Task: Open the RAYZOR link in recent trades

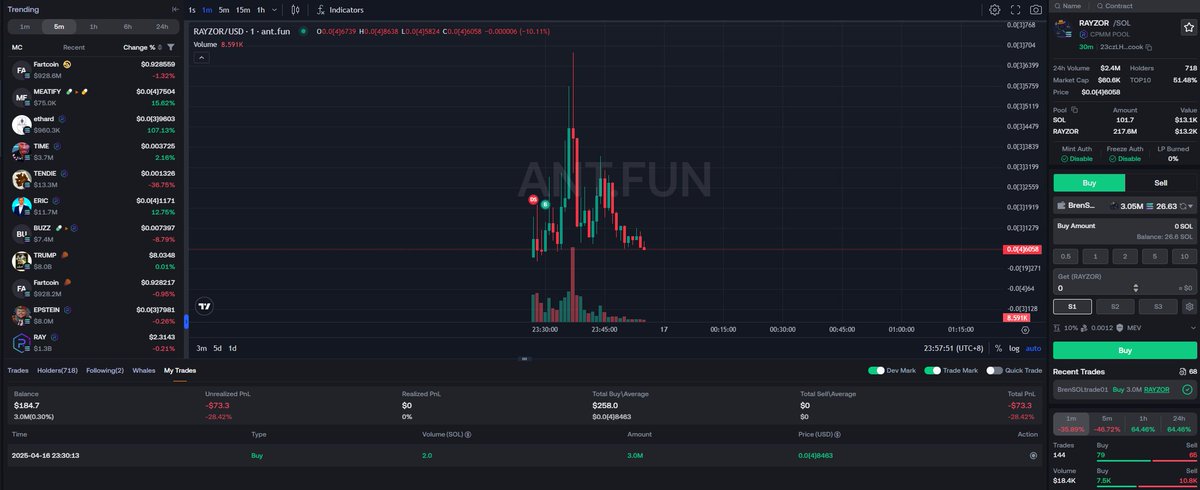Action: click(x=1157, y=390)
